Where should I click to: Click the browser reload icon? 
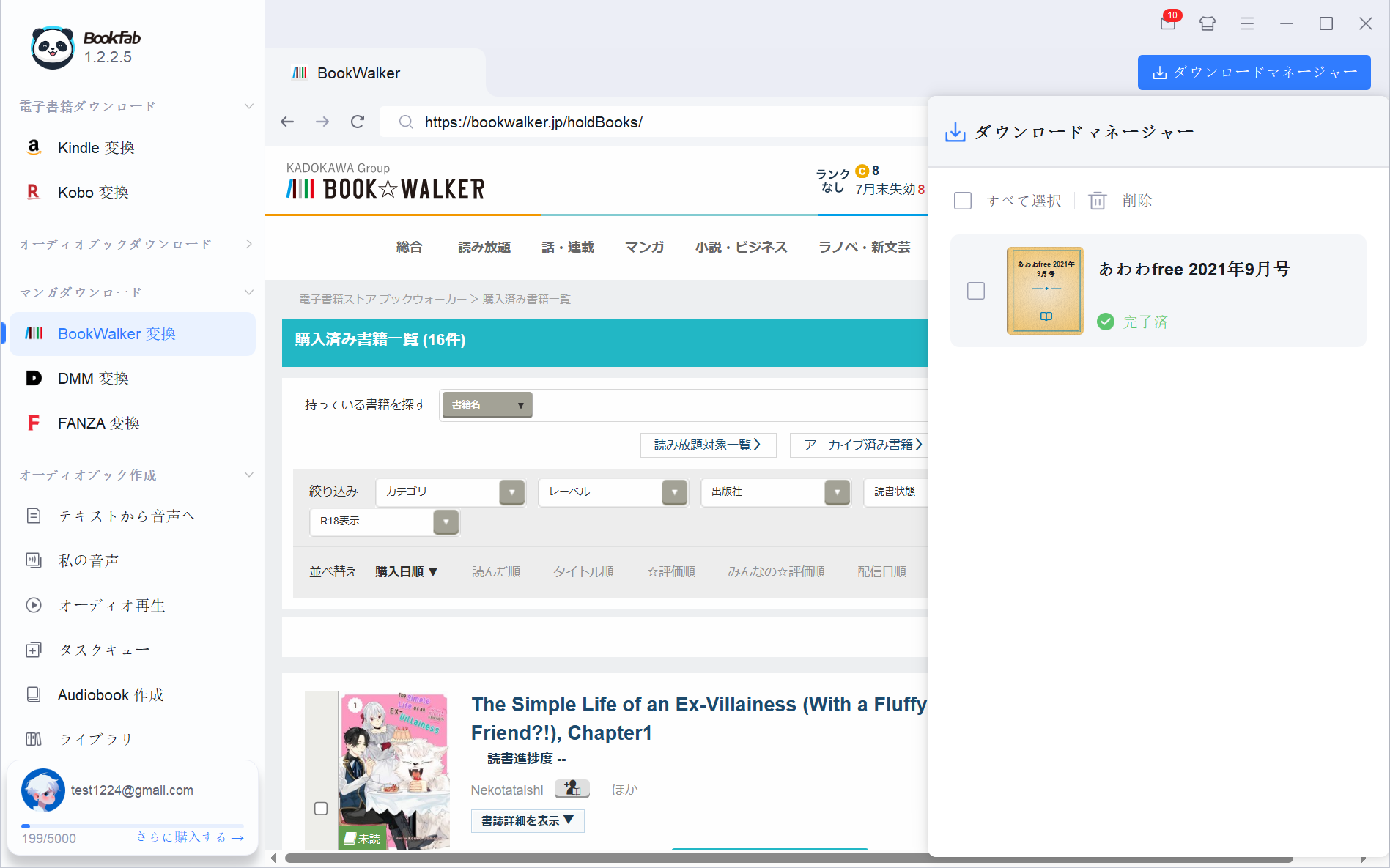[x=358, y=122]
